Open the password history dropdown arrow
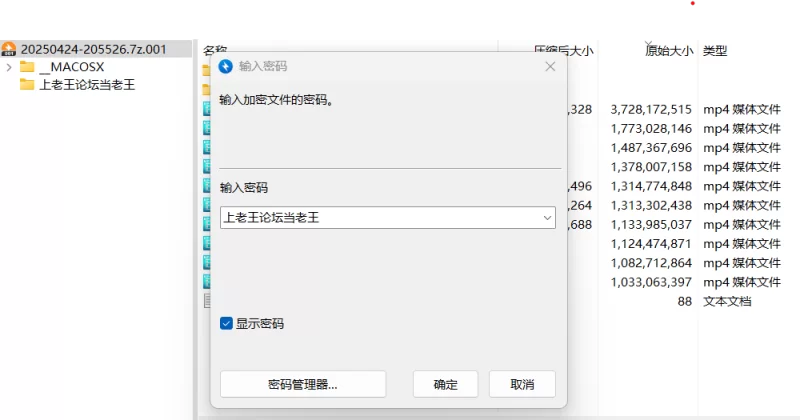Image resolution: width=800 pixels, height=420 pixels. tap(547, 218)
